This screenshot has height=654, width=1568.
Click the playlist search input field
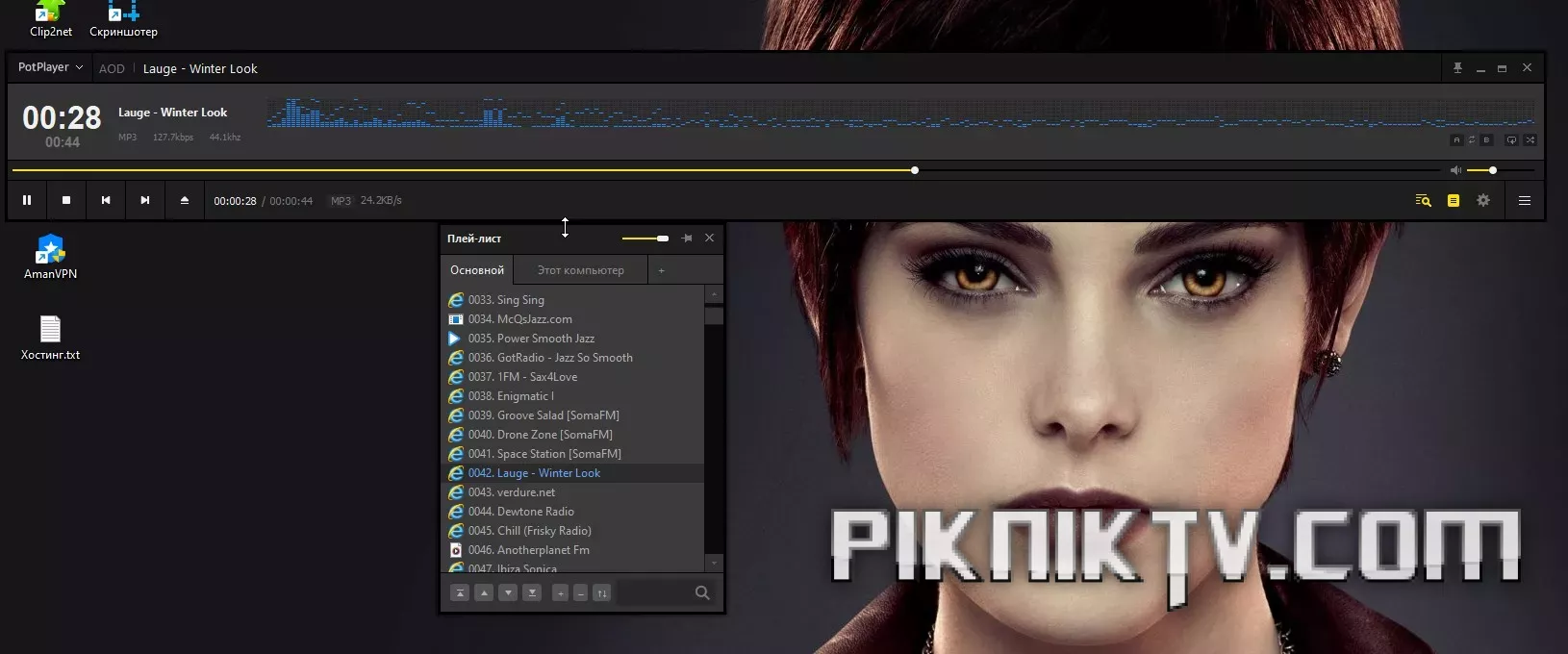(655, 592)
